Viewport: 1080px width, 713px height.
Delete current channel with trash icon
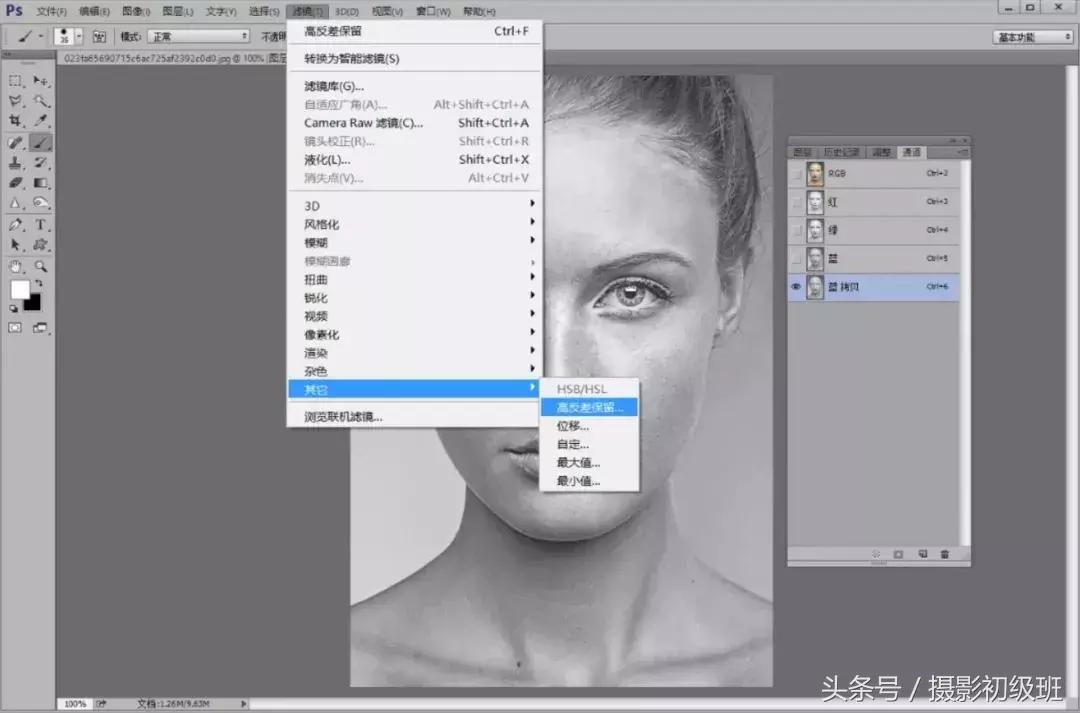click(x=944, y=553)
